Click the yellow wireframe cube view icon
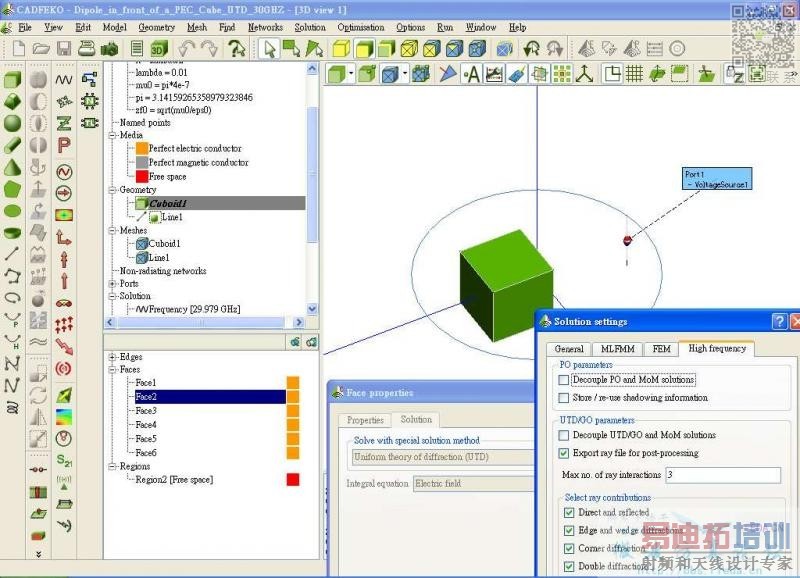The height and width of the screenshot is (578, 800). pyautogui.click(x=410, y=49)
